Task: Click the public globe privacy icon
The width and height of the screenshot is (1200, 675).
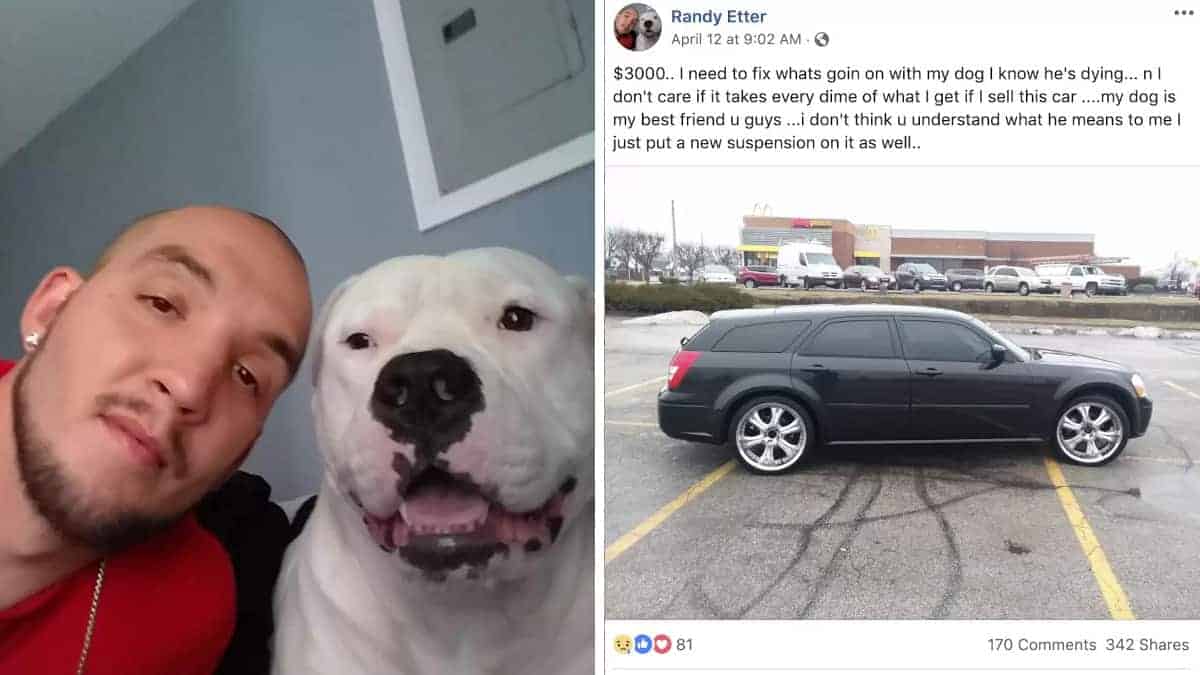Action: click(822, 40)
